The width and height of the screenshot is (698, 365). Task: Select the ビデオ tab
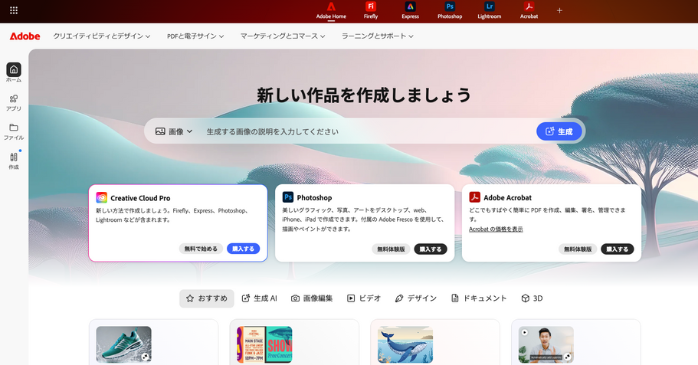364,298
